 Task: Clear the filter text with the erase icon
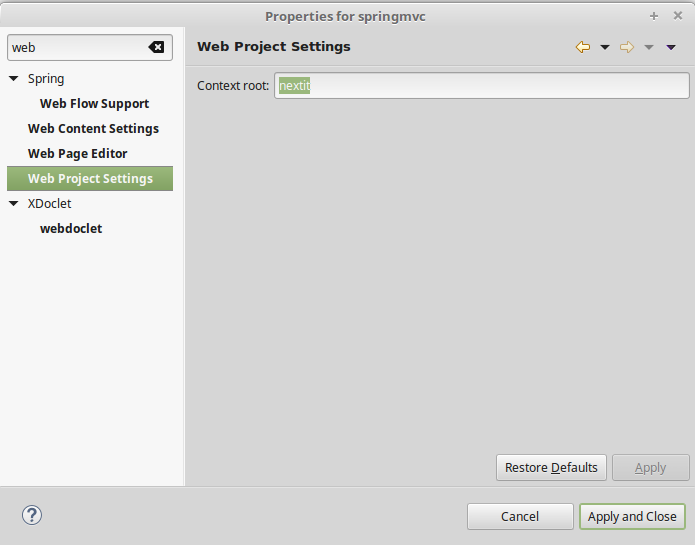pos(156,47)
